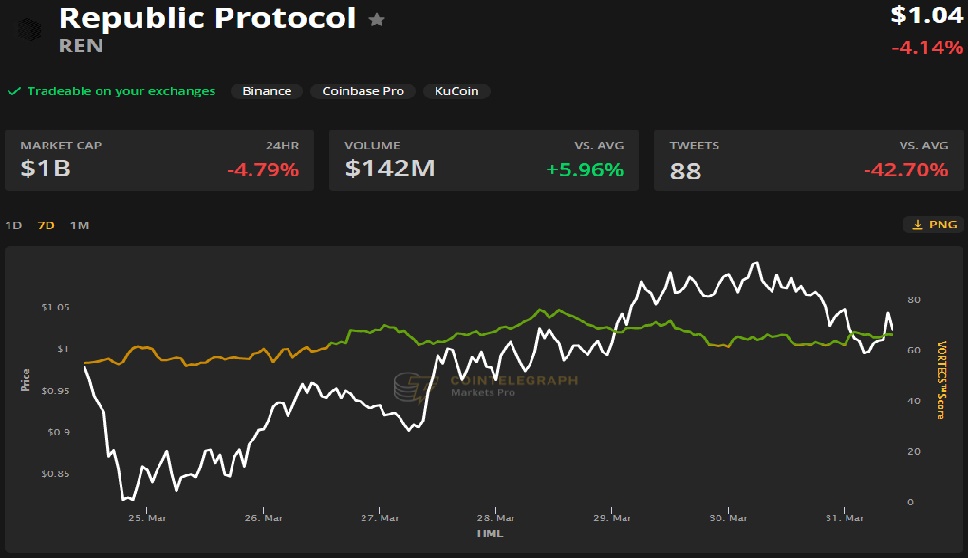Click the 27. Mar date on time axis
Screen dimensions: 968x558
coord(380,518)
